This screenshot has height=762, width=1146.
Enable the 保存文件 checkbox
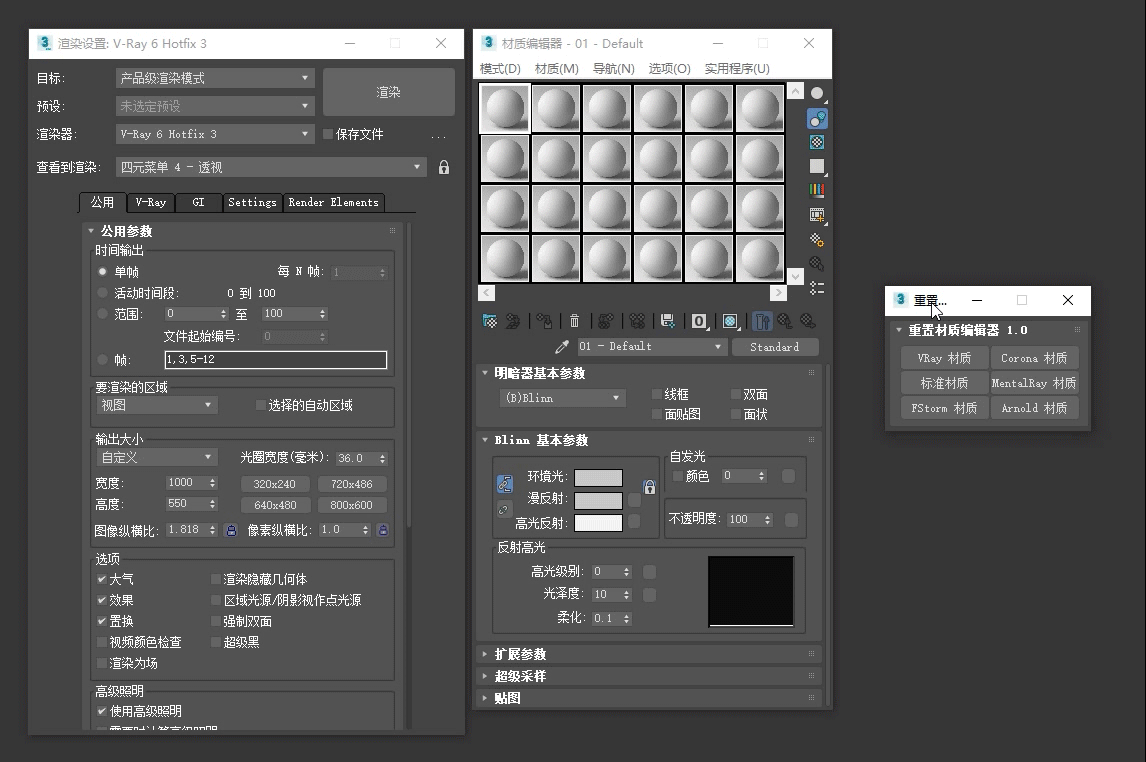pyautogui.click(x=328, y=134)
